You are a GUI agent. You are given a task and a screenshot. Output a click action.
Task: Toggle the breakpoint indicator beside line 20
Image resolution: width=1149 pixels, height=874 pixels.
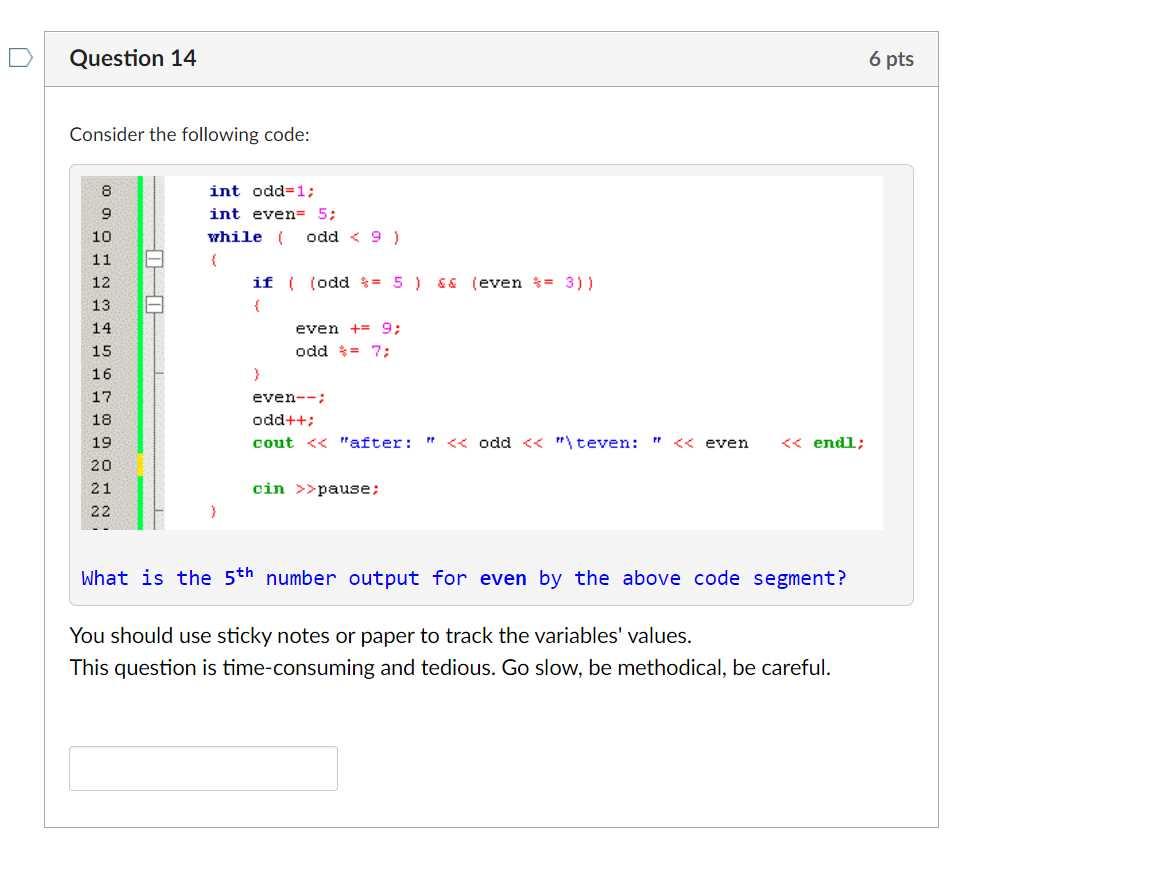pyautogui.click(x=139, y=462)
